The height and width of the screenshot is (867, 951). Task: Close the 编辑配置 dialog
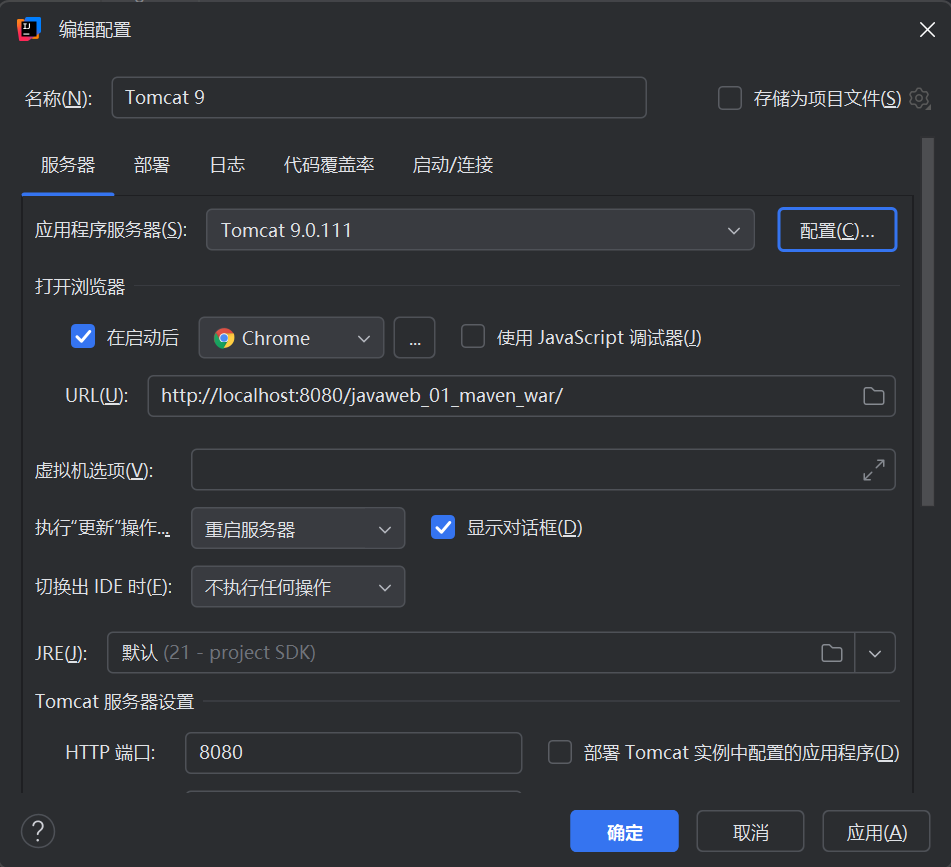coord(927,29)
